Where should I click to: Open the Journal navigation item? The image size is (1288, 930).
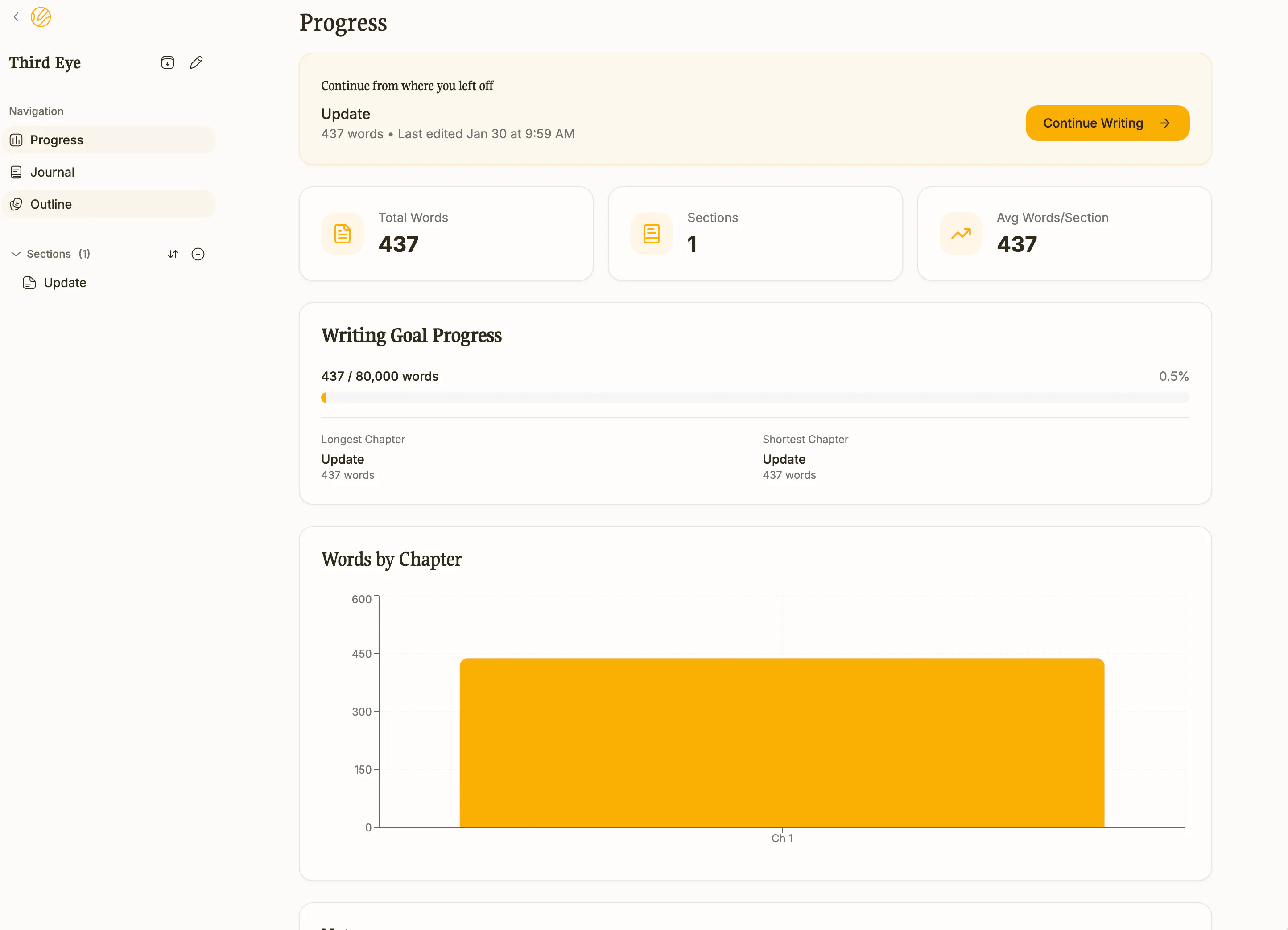(x=108, y=172)
